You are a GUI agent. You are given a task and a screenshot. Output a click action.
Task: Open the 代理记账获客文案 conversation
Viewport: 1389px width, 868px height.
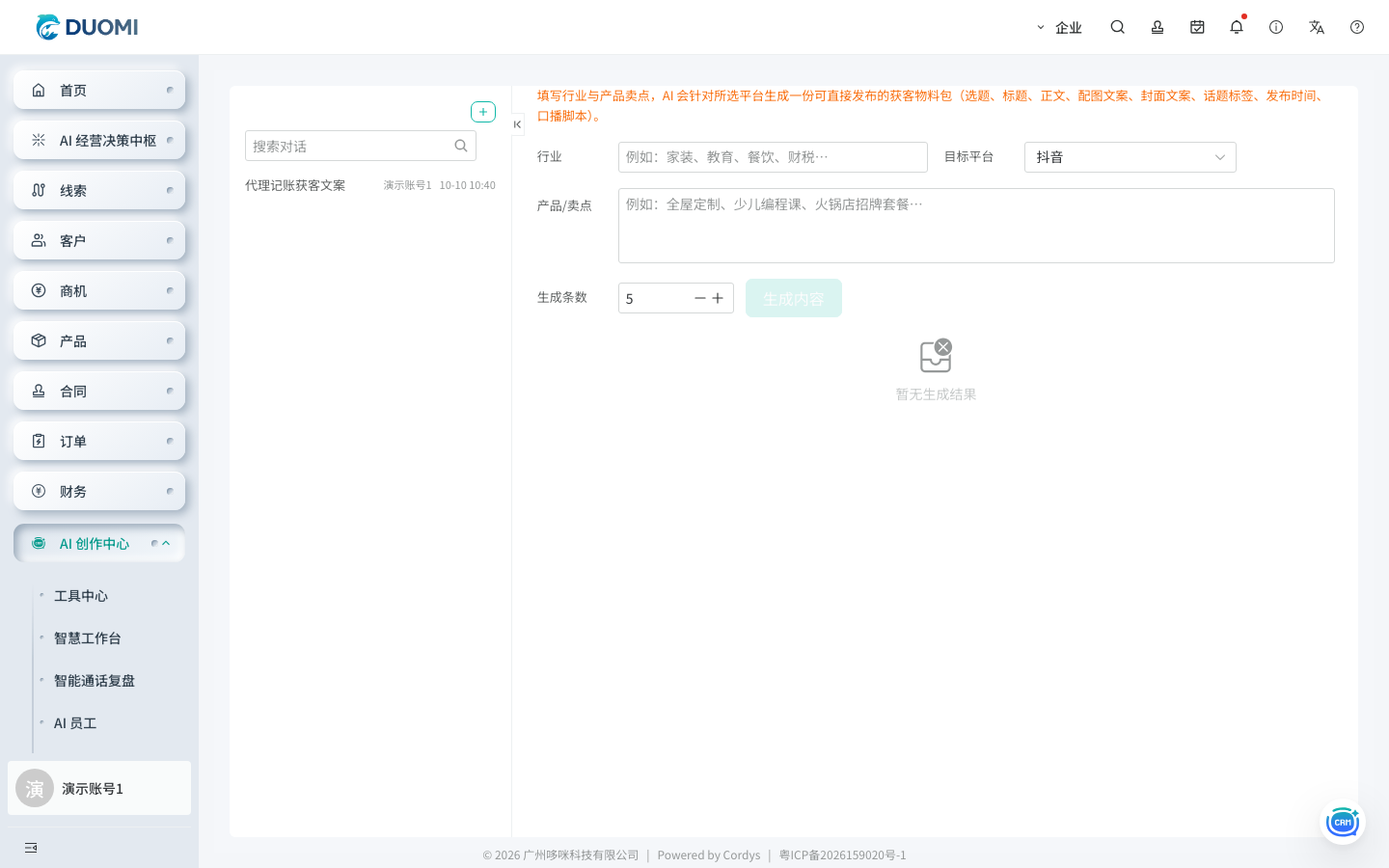(x=370, y=185)
